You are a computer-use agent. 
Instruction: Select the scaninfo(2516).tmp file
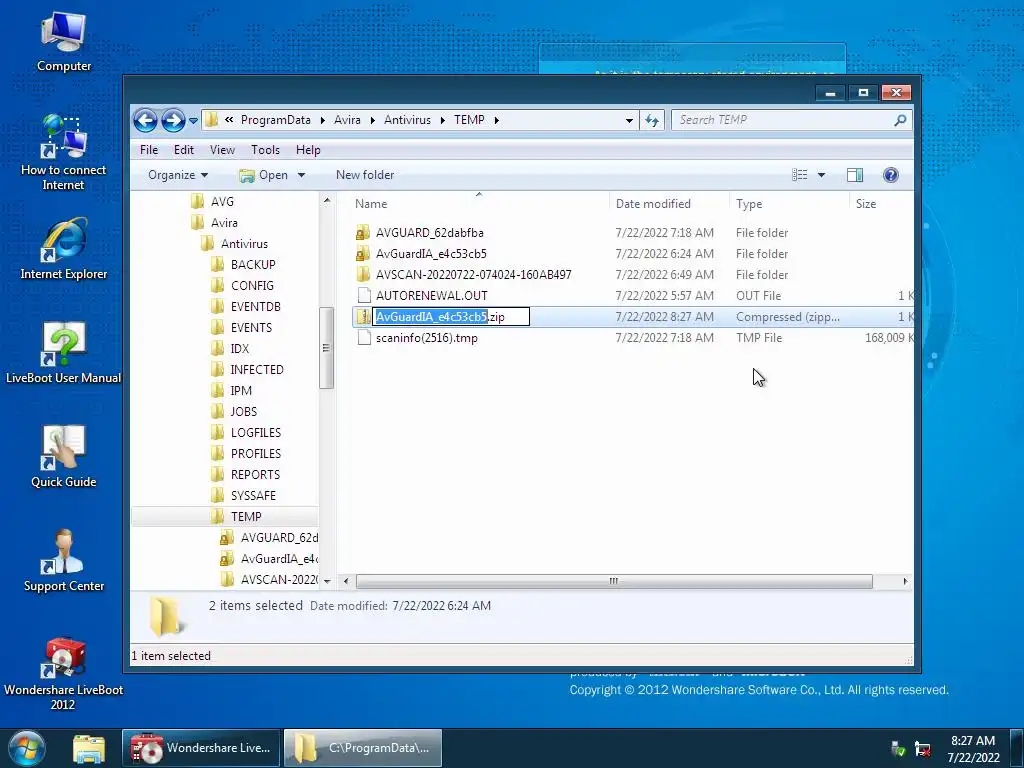(426, 338)
